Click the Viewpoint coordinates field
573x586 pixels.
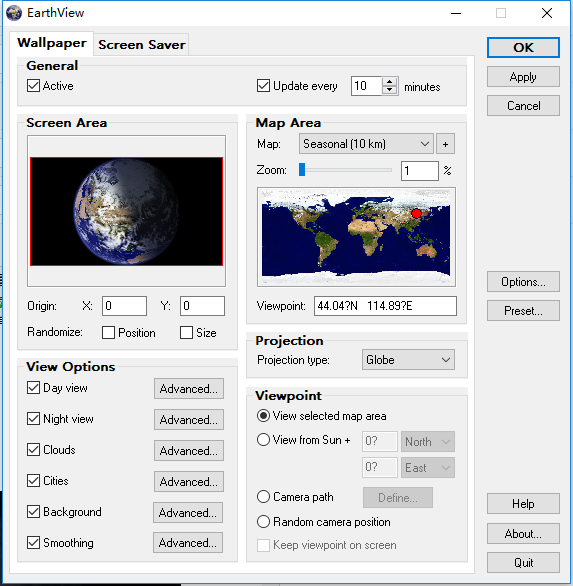(x=385, y=306)
